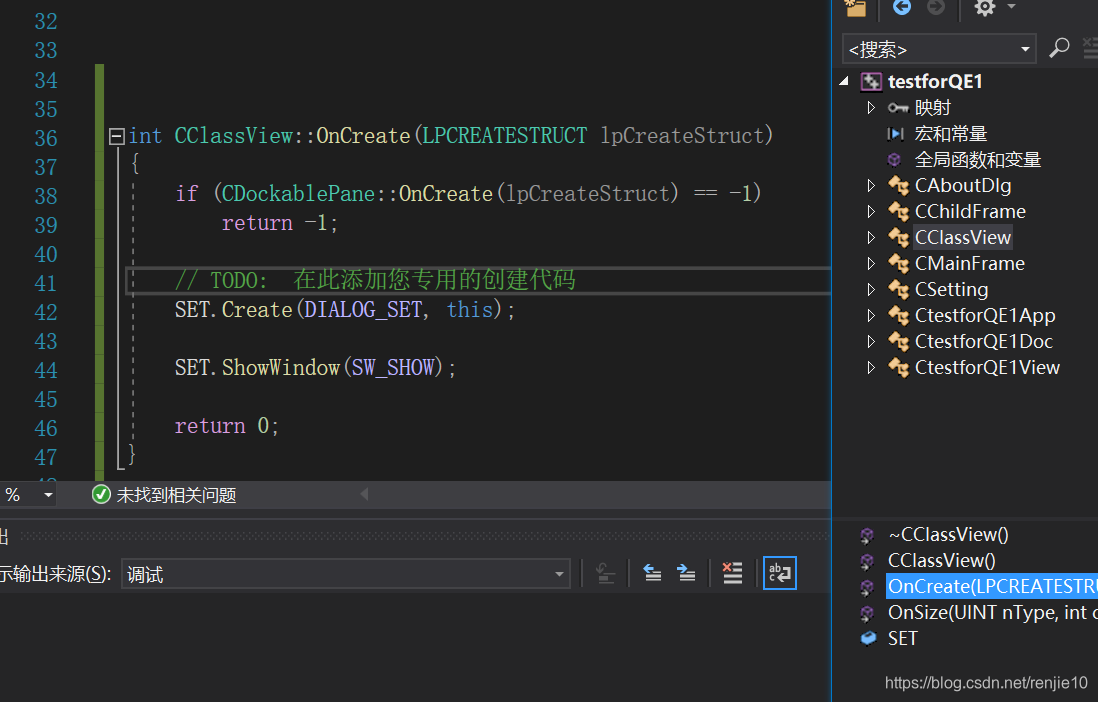Expand the CClassView class node
The width and height of the screenshot is (1098, 702).
click(x=871, y=238)
